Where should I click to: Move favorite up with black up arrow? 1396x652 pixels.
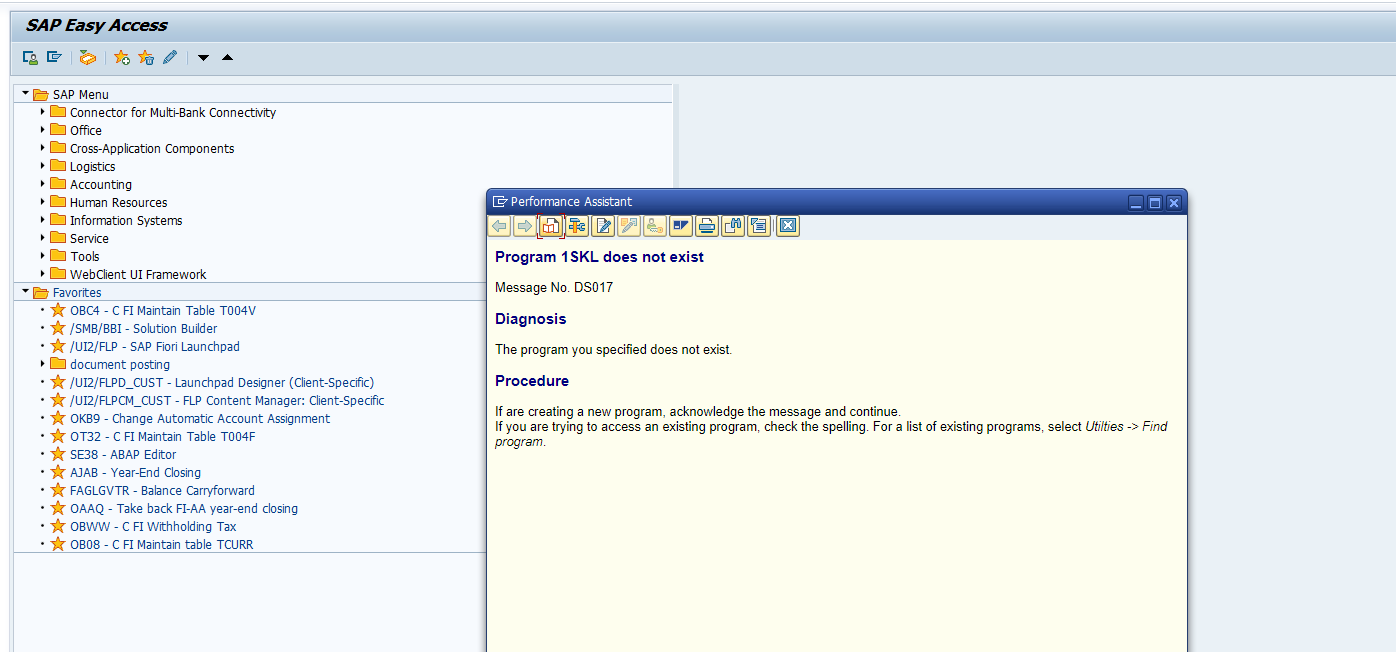click(227, 58)
